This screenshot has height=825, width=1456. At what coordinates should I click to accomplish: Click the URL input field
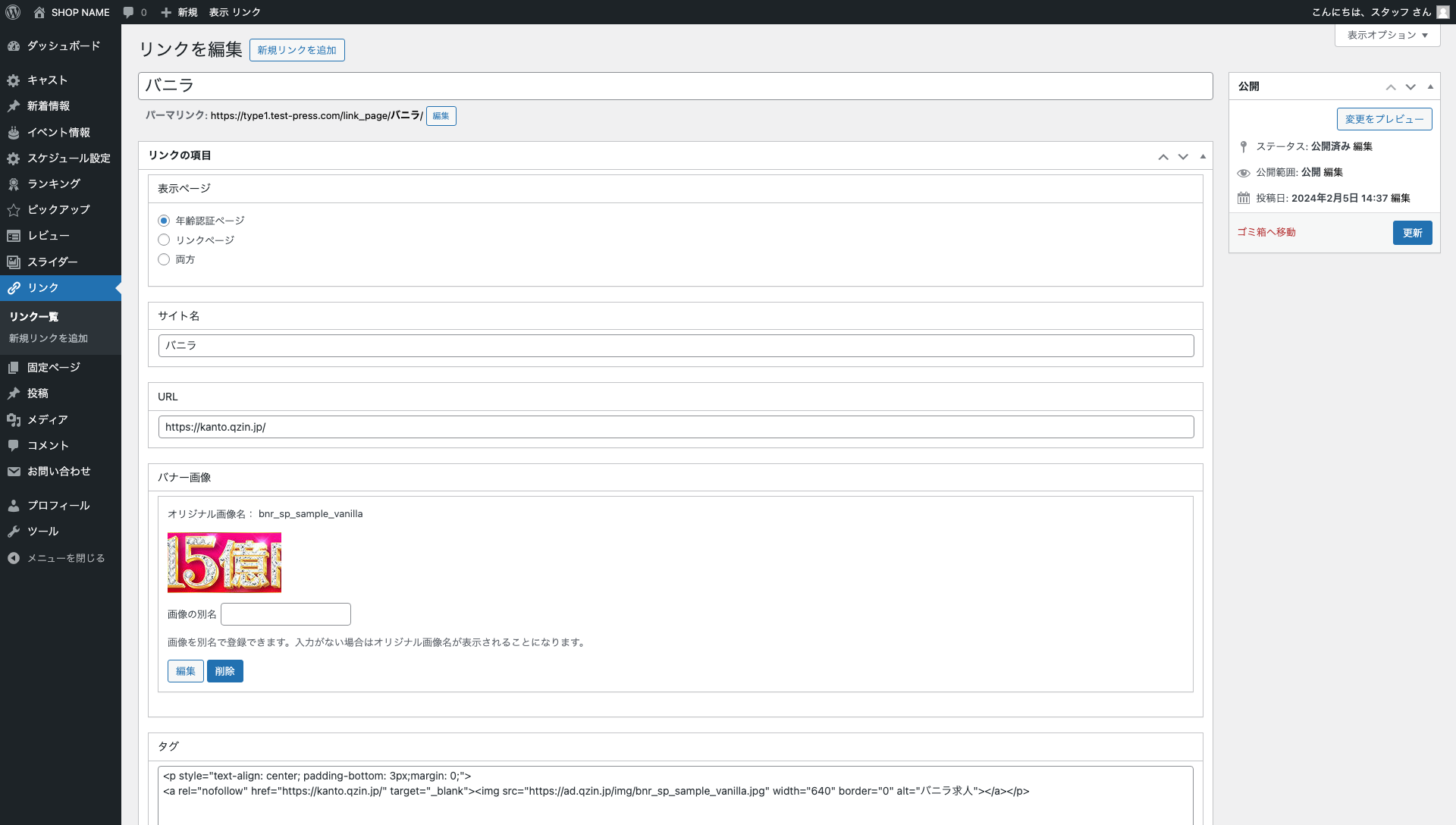click(x=676, y=427)
